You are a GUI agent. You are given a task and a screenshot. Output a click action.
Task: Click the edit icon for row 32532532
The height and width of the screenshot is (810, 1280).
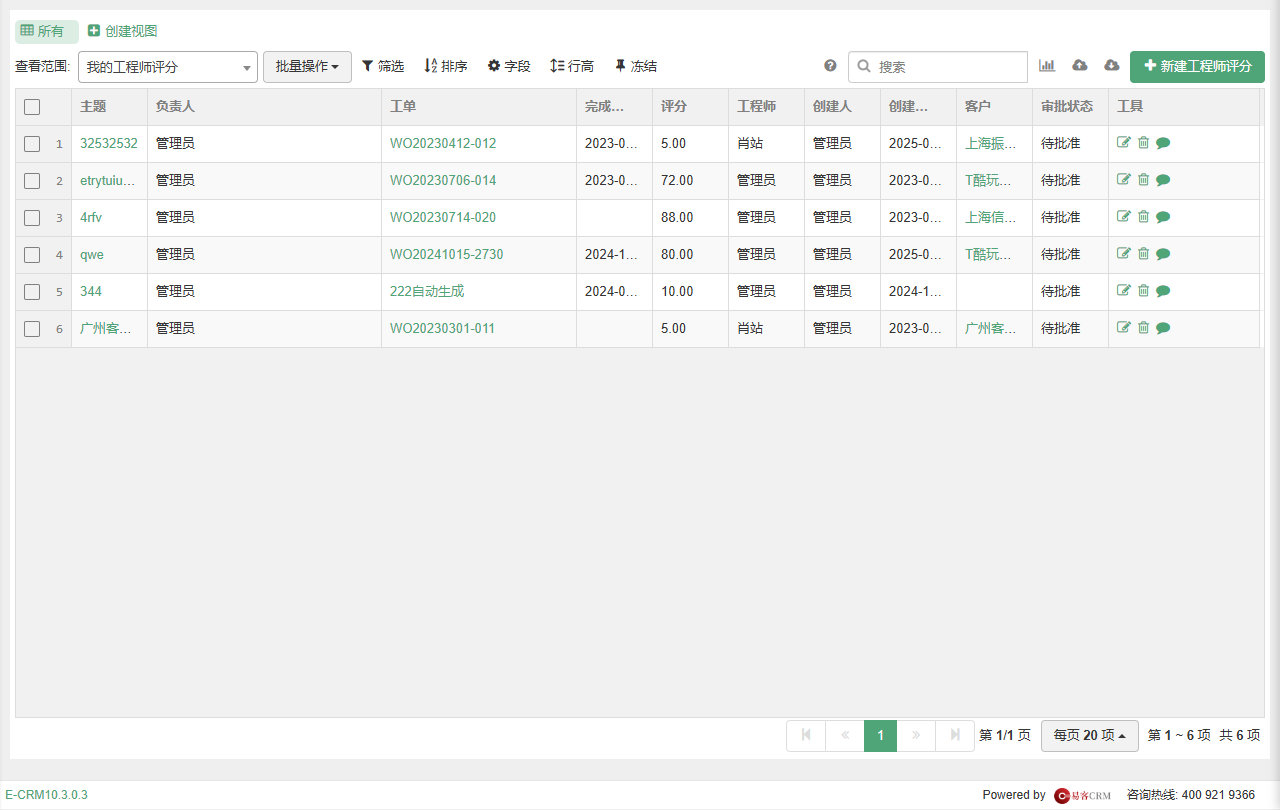coord(1124,143)
